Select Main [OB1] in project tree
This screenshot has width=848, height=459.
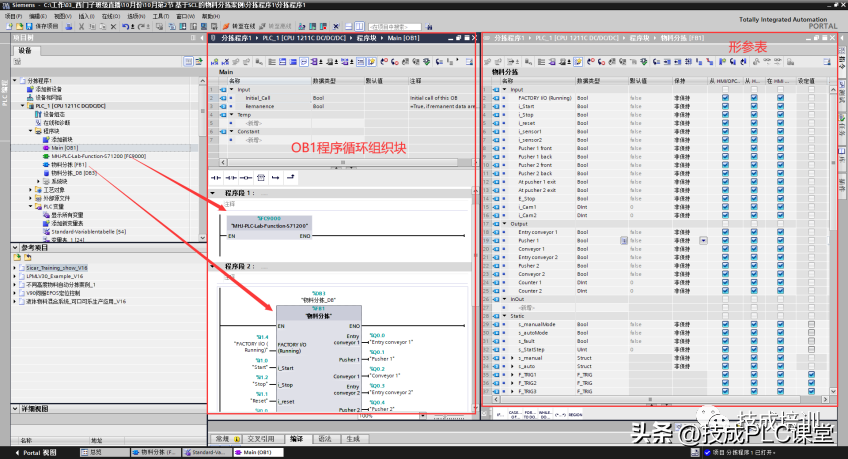[64, 148]
